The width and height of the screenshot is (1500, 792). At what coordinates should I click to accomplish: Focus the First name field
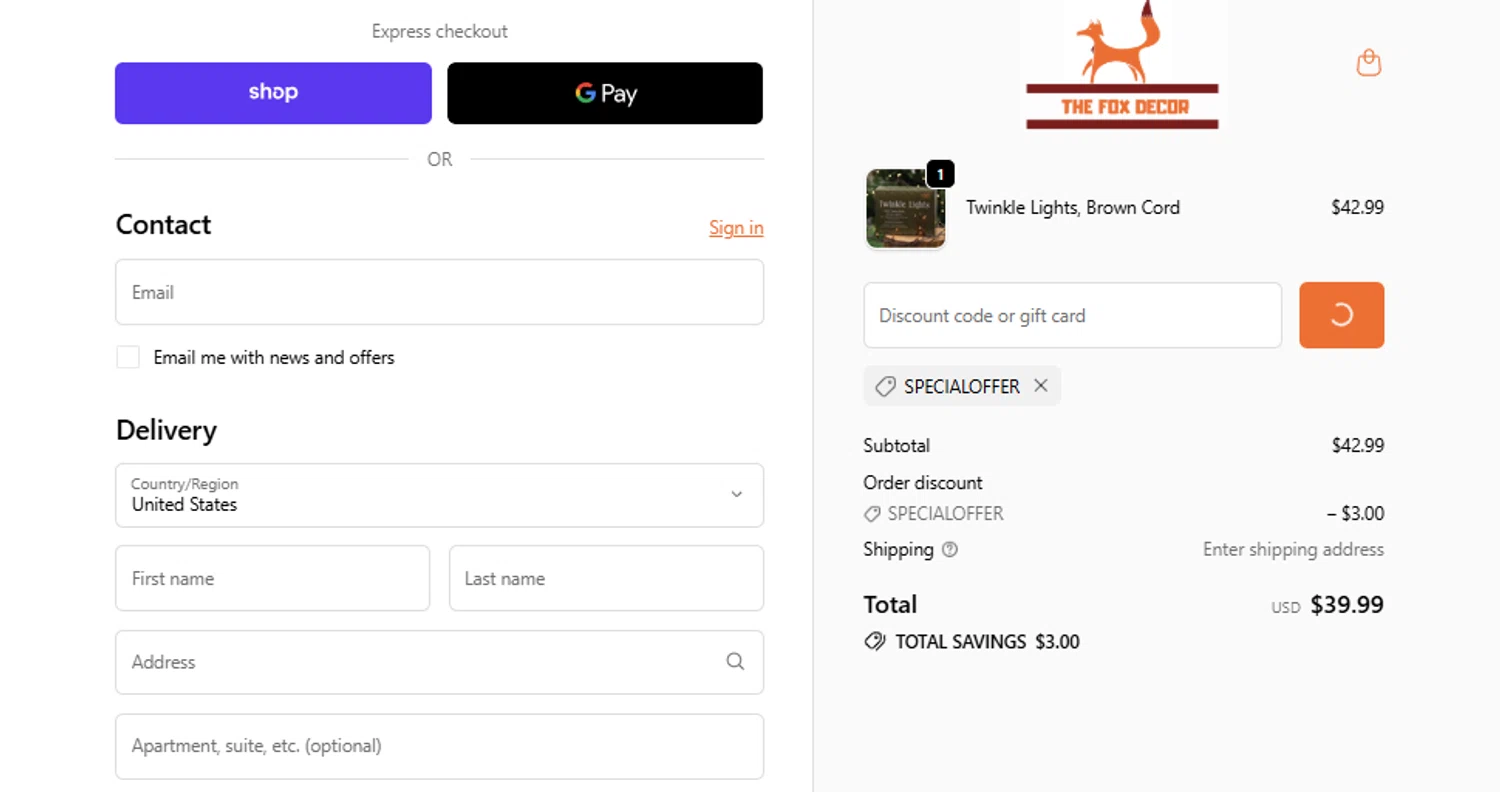[x=273, y=578]
